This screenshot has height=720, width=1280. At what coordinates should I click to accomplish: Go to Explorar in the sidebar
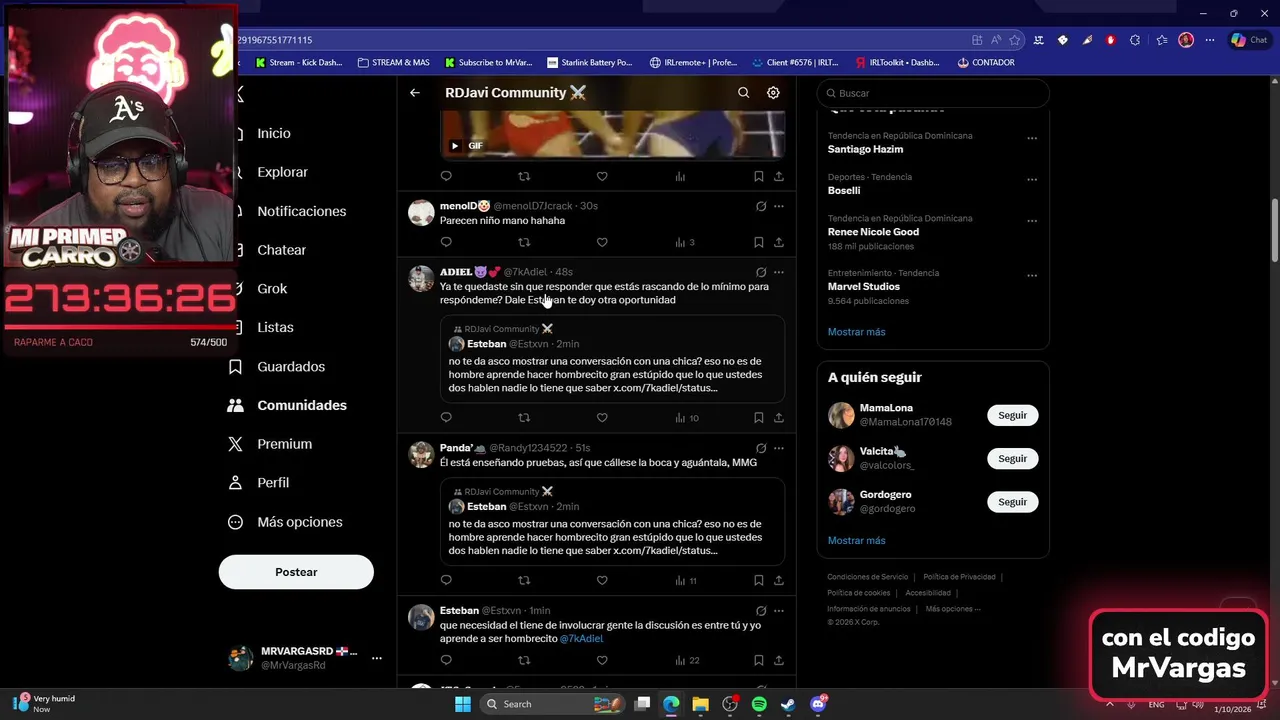click(x=282, y=172)
